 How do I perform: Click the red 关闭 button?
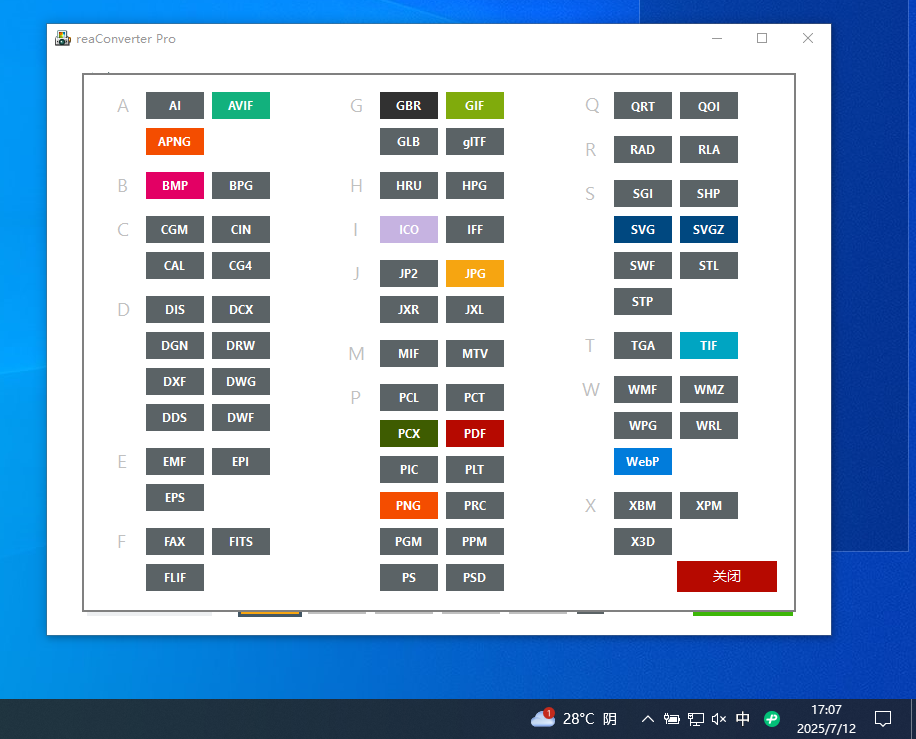coord(727,577)
